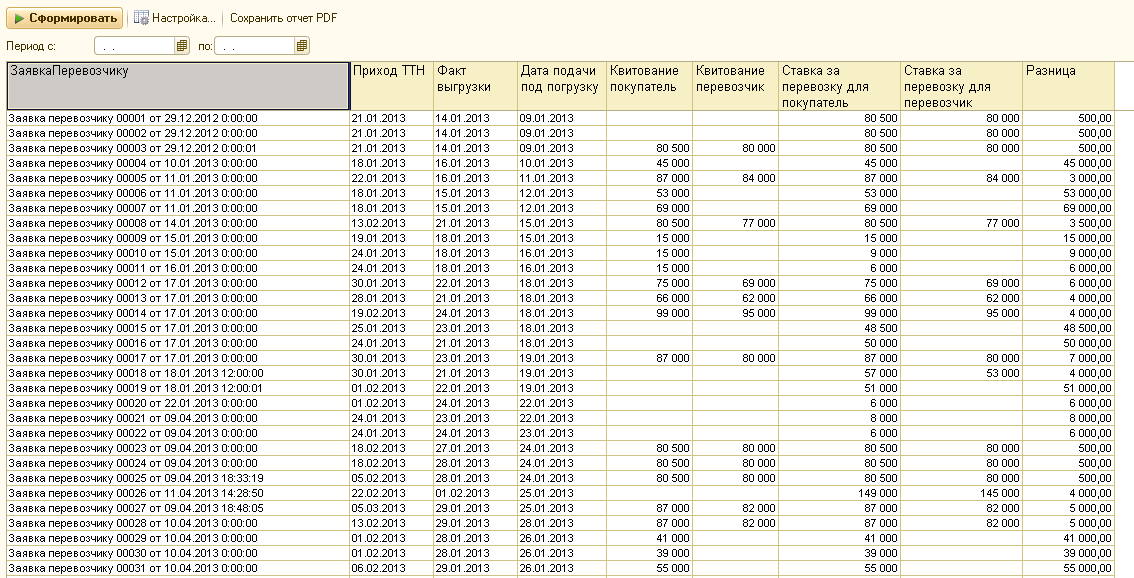Focus the по end date input field
This screenshot has width=1134, height=578.
[254, 46]
